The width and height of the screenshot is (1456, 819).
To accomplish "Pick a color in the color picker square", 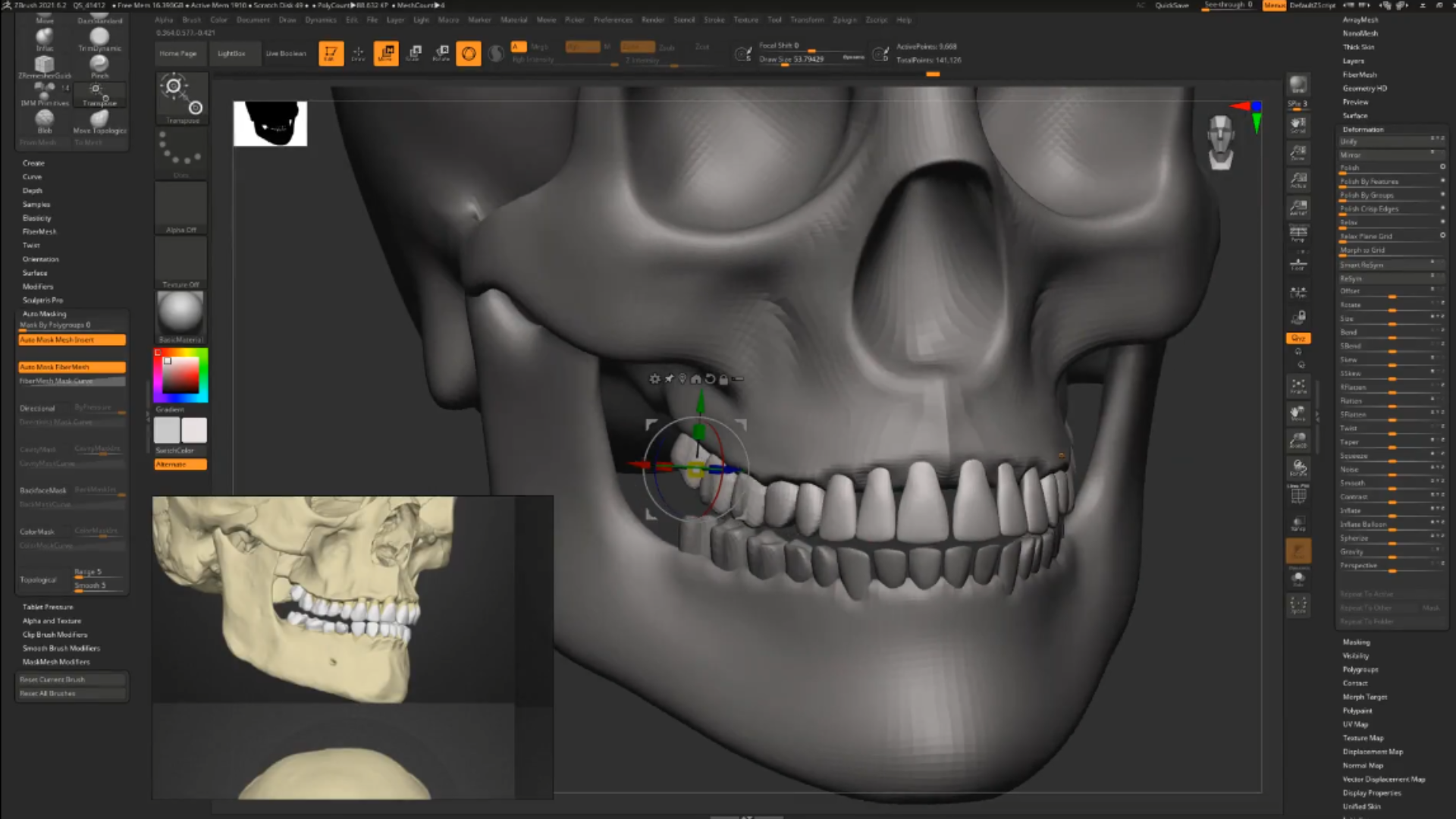I will pyautogui.click(x=181, y=375).
